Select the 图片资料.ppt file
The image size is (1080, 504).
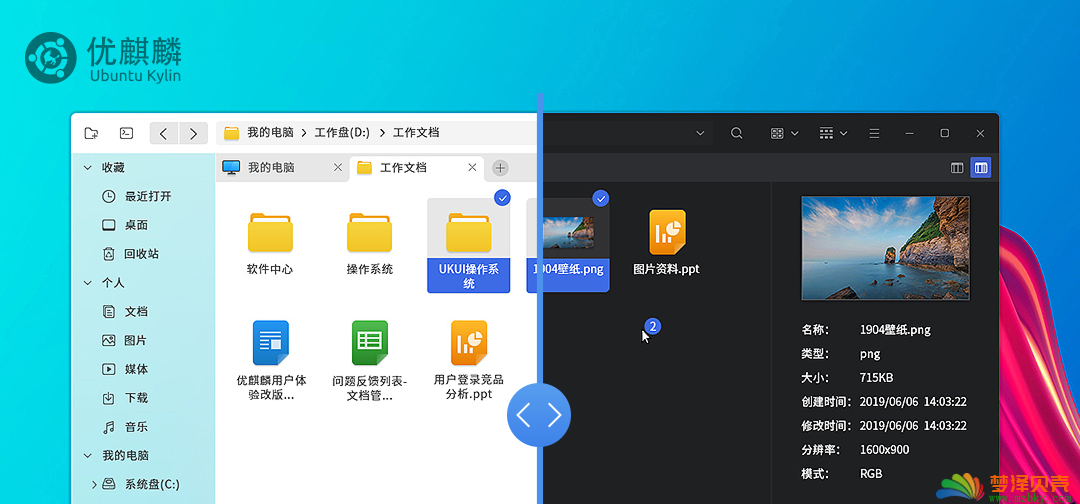667,233
